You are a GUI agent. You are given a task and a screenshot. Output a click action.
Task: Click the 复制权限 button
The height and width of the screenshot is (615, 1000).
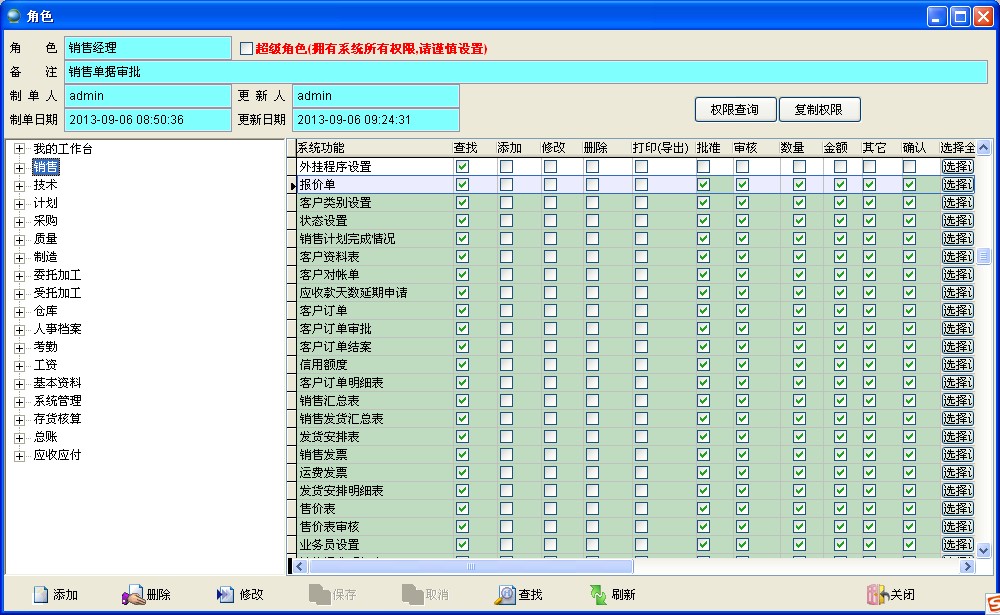[820, 109]
